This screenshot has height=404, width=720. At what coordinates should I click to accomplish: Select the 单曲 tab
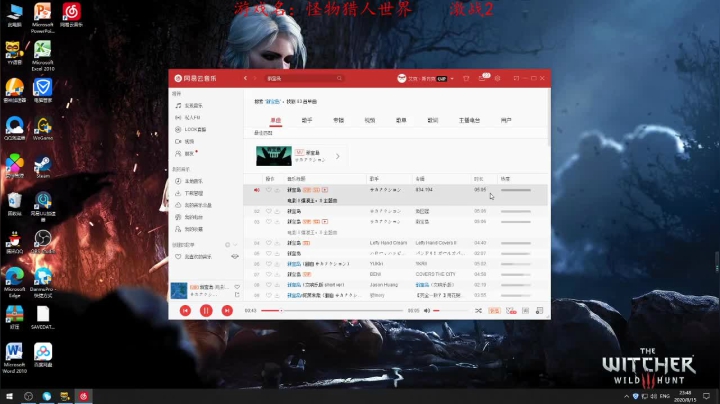pos(276,120)
